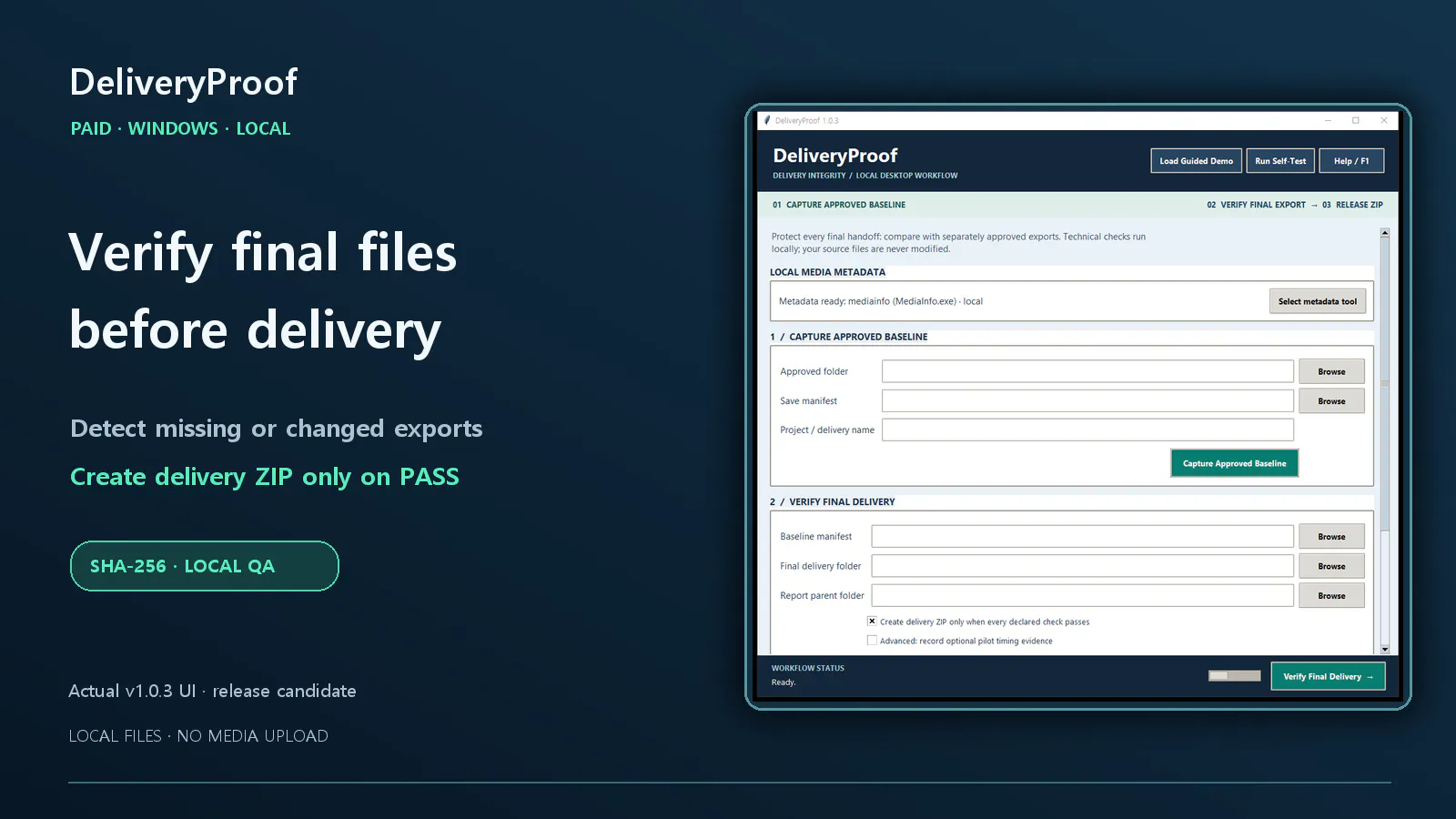1456x819 pixels.
Task: Open Help / F1
Action: [1351, 161]
